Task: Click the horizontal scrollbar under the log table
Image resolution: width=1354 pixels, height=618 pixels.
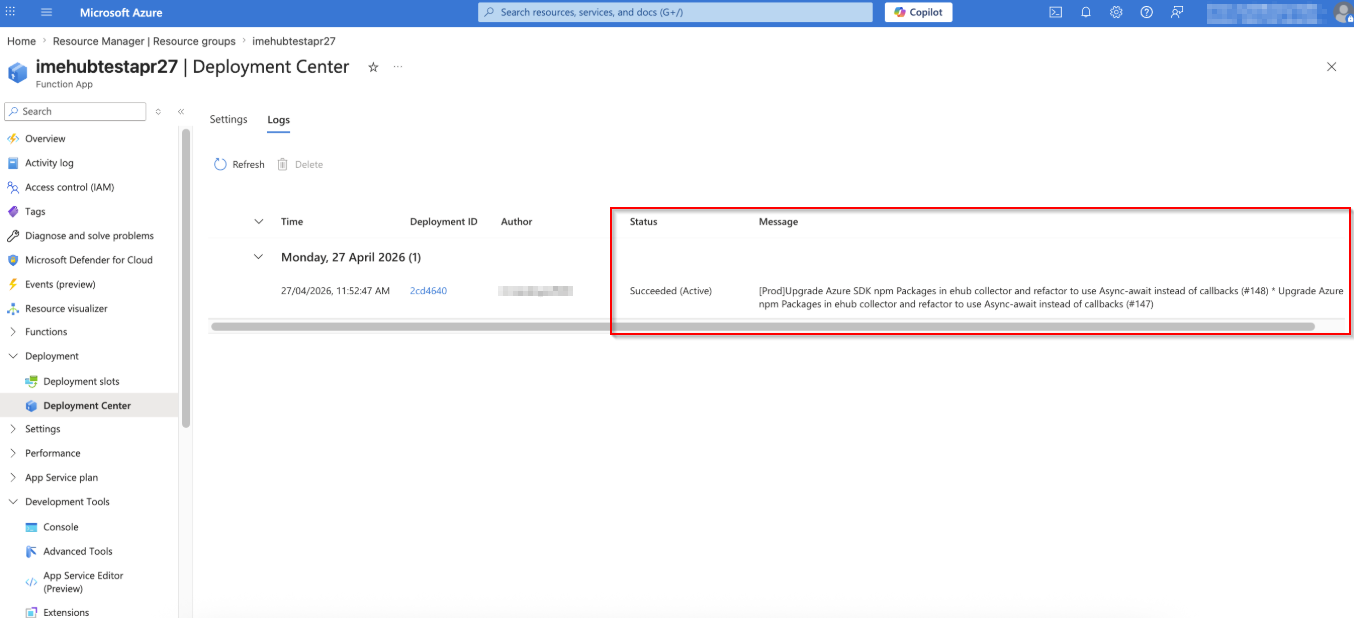Action: point(762,326)
